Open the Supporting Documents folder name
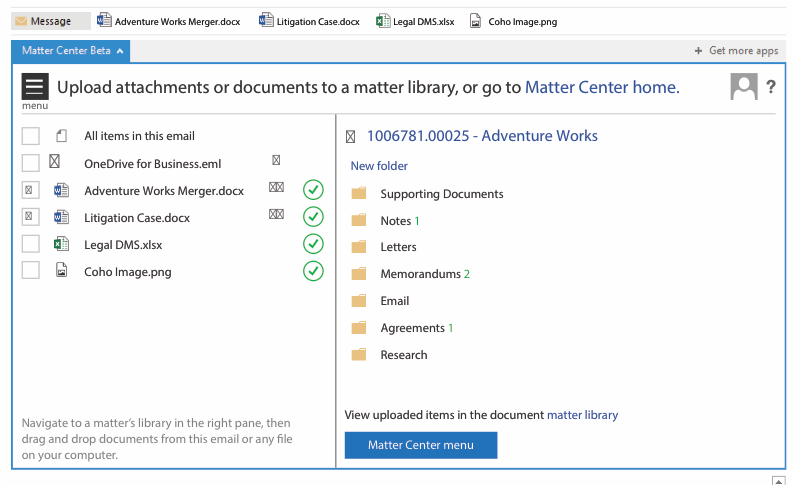The image size is (793, 485). tap(442, 194)
